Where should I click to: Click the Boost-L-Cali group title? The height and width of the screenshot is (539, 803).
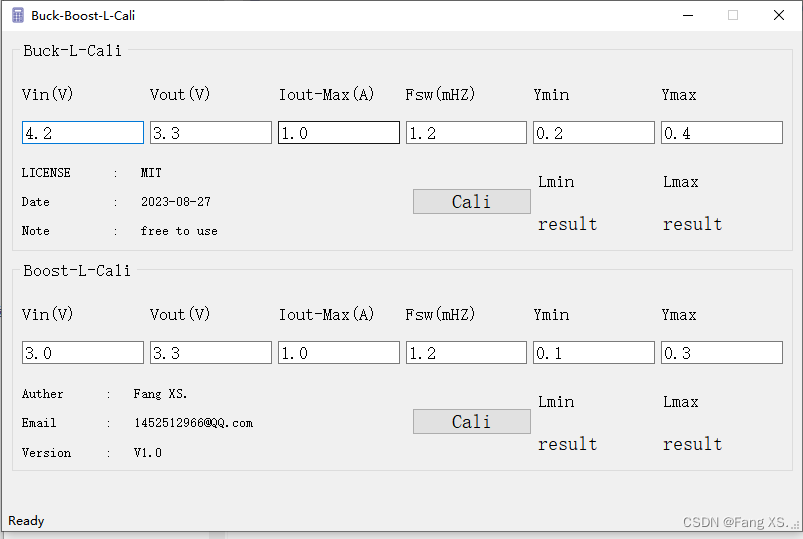tap(77, 271)
